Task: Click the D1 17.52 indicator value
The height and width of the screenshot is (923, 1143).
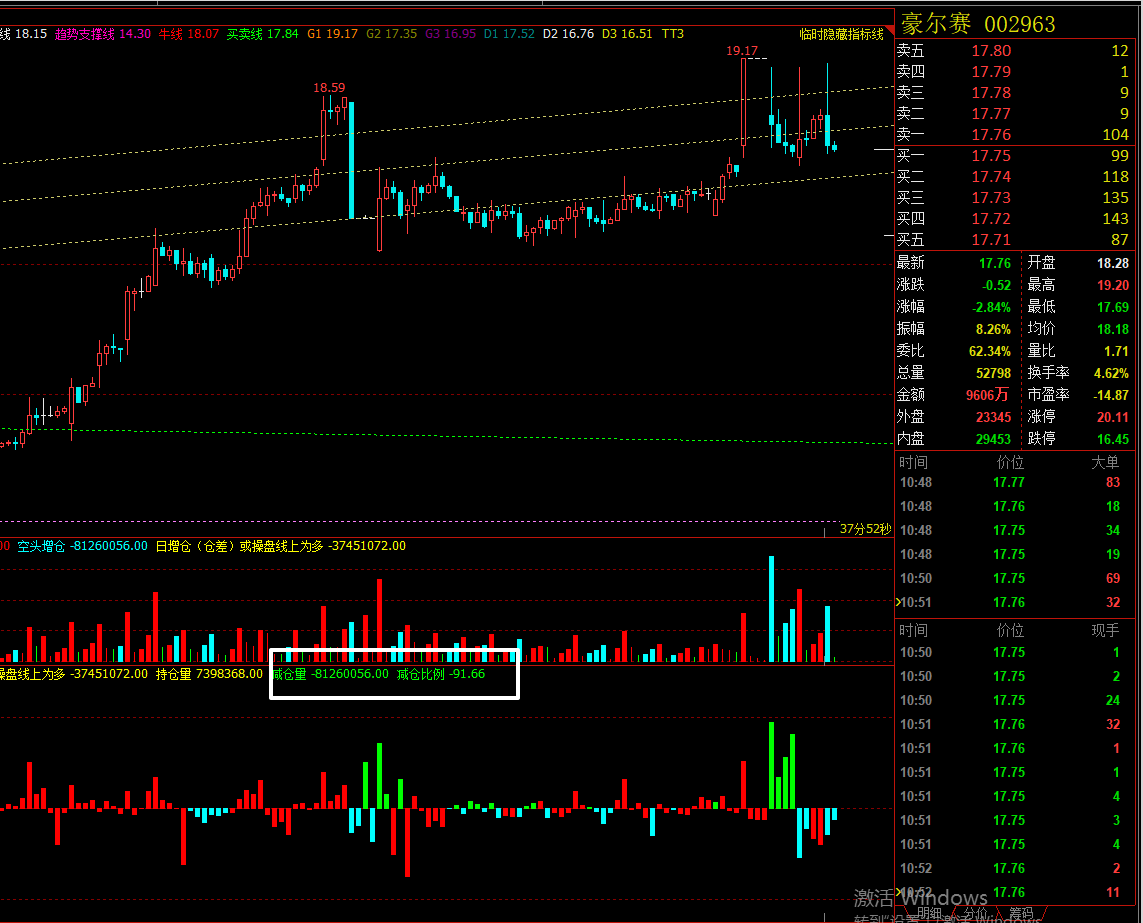Action: tap(509, 34)
